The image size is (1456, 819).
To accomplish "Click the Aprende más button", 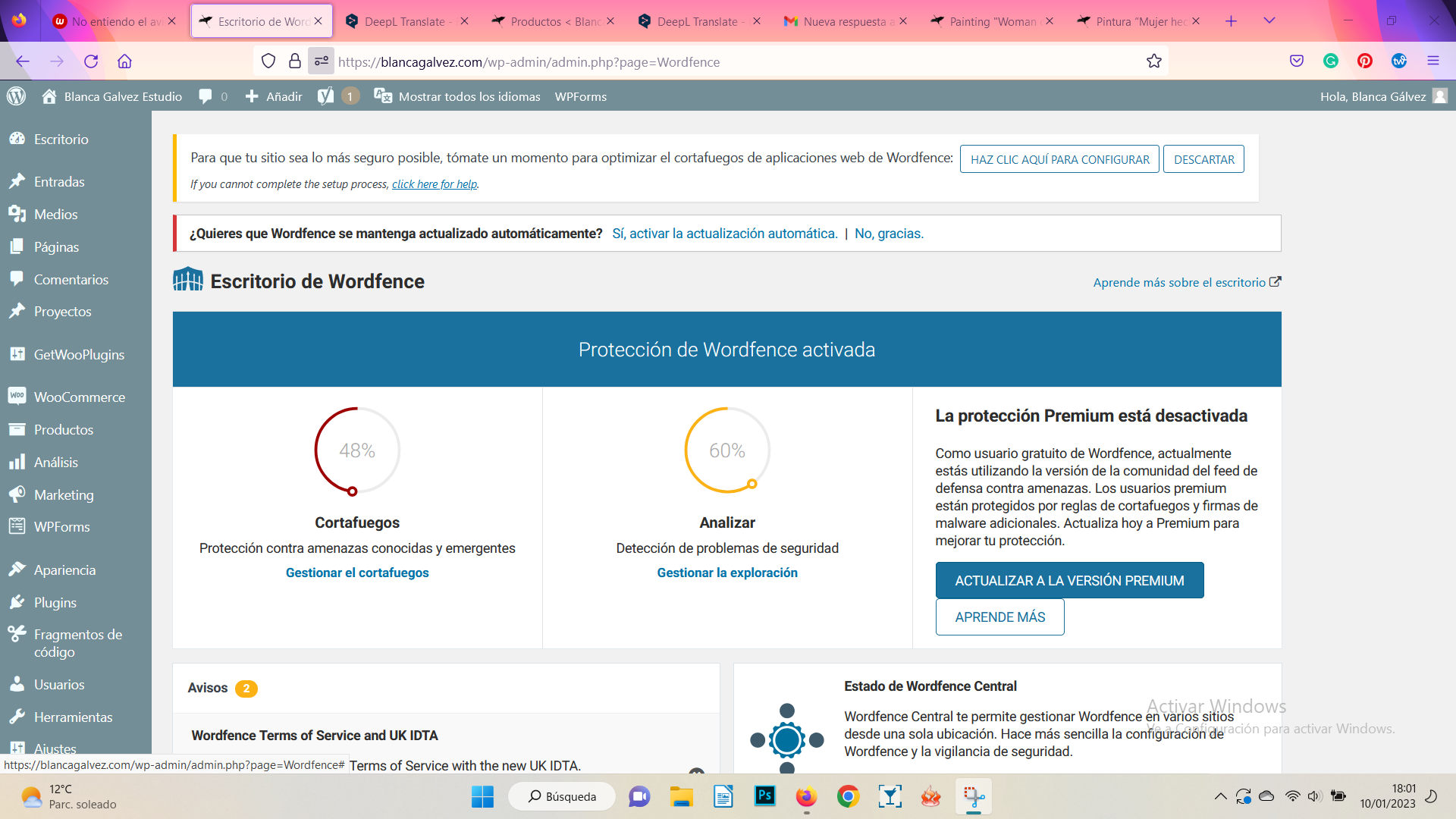I will click(999, 617).
